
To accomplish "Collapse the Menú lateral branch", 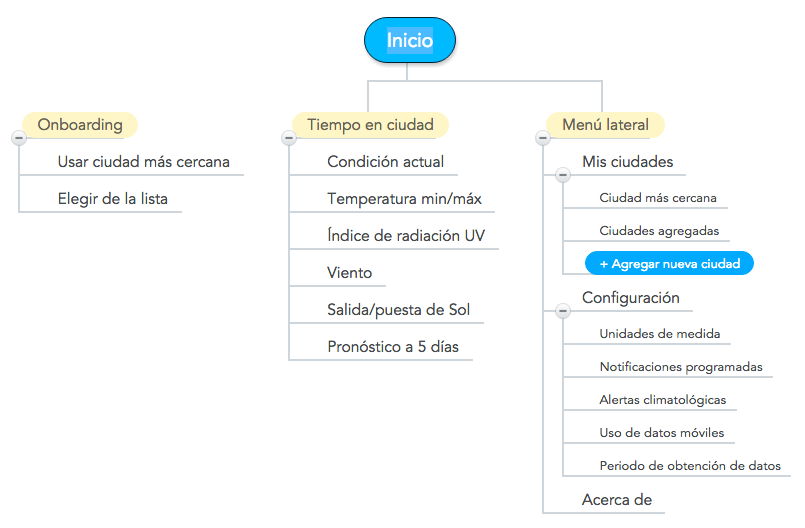I will click(543, 138).
